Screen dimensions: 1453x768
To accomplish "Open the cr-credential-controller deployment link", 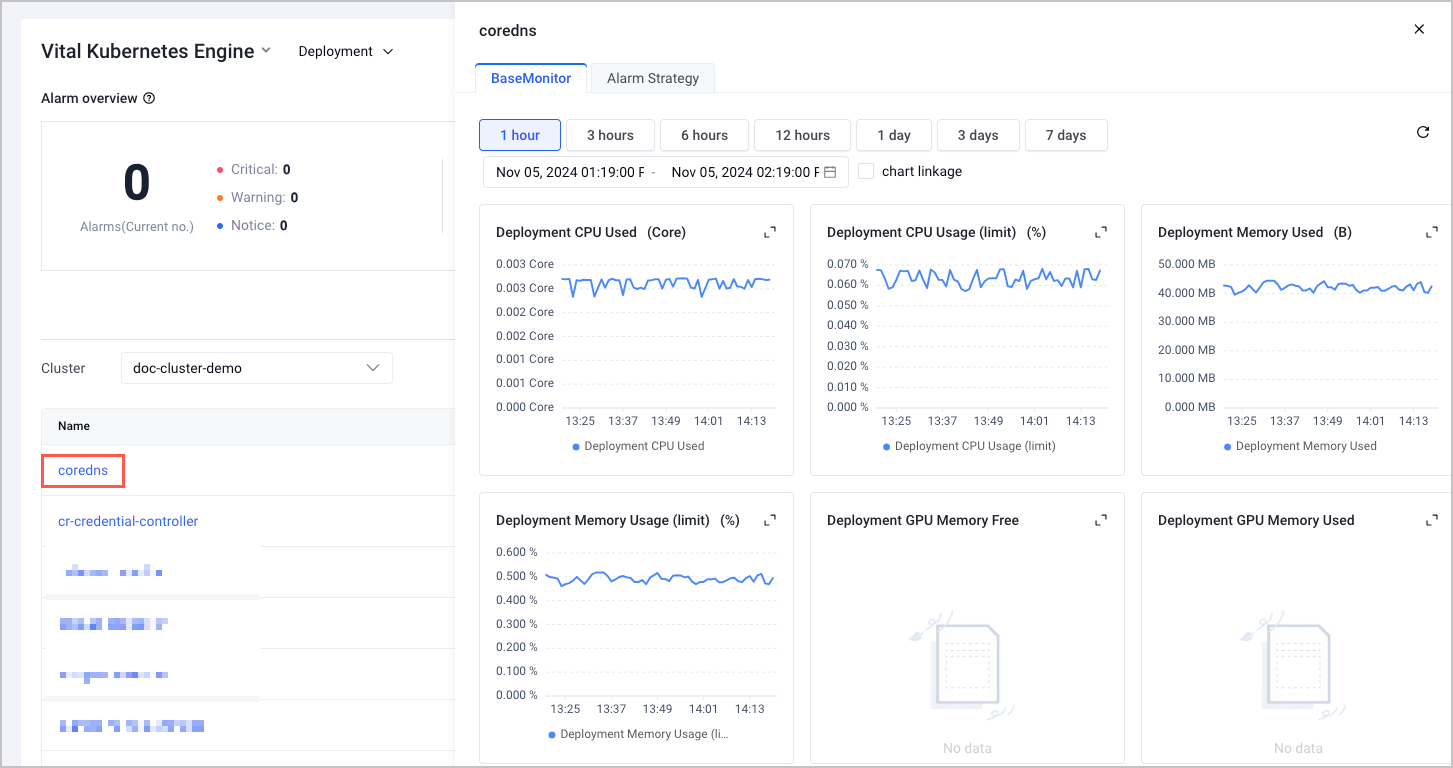I will click(x=128, y=521).
